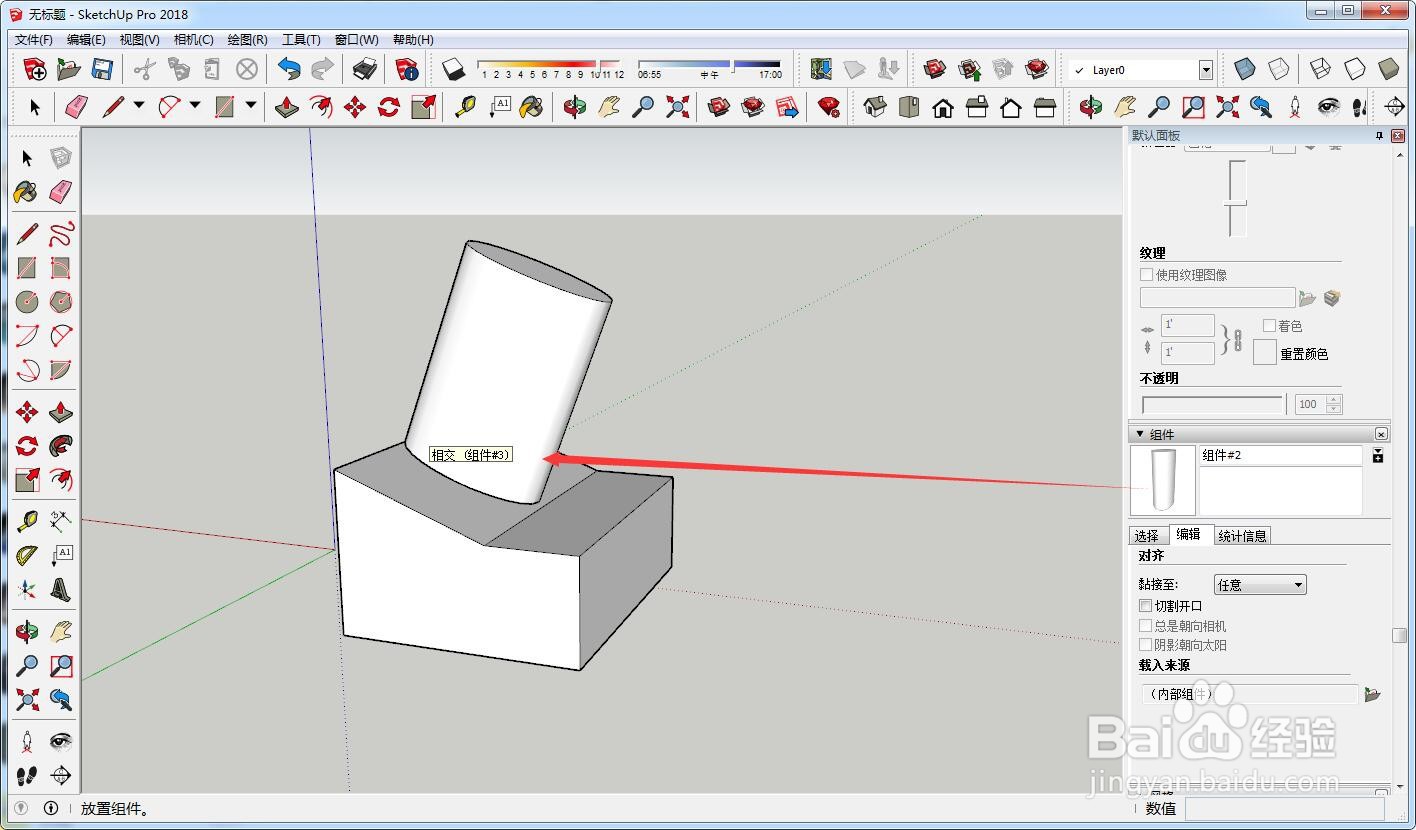Open Model Info with the red info icon
Screen dimensions: 1416x830
[407, 69]
